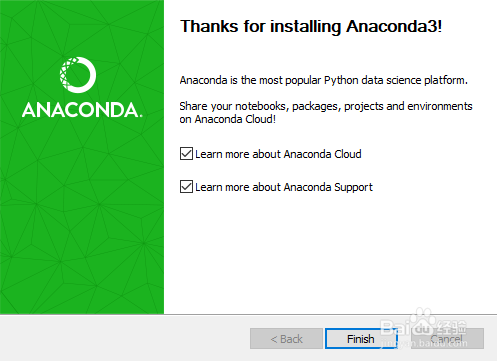Click the Cancel button

coord(447,339)
